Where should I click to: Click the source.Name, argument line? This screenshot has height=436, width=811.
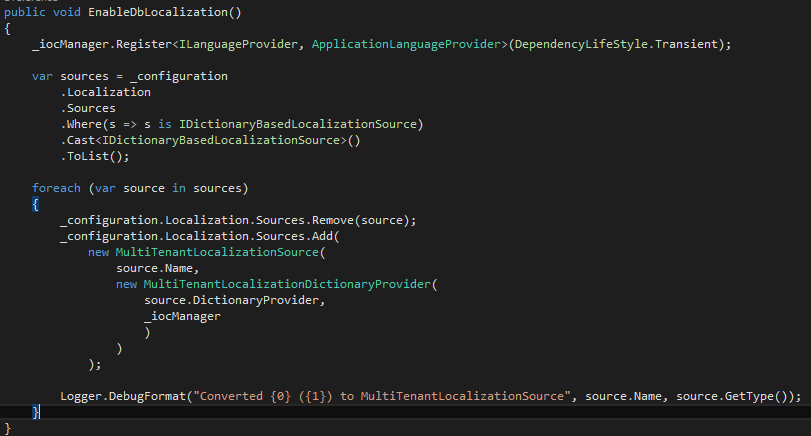click(x=158, y=268)
